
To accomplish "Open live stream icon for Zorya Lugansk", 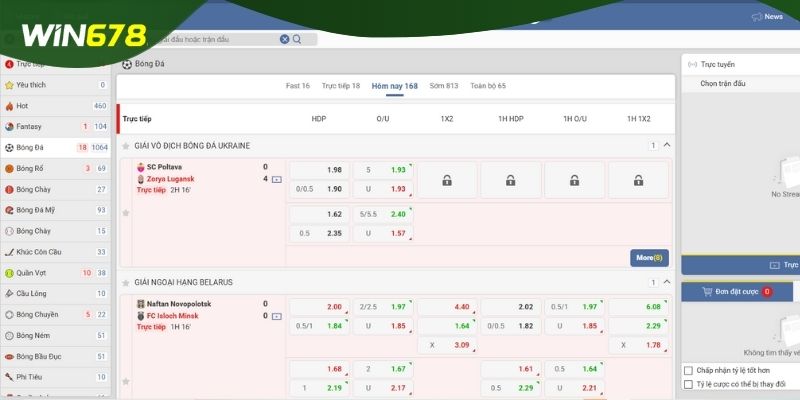I will [x=276, y=179].
